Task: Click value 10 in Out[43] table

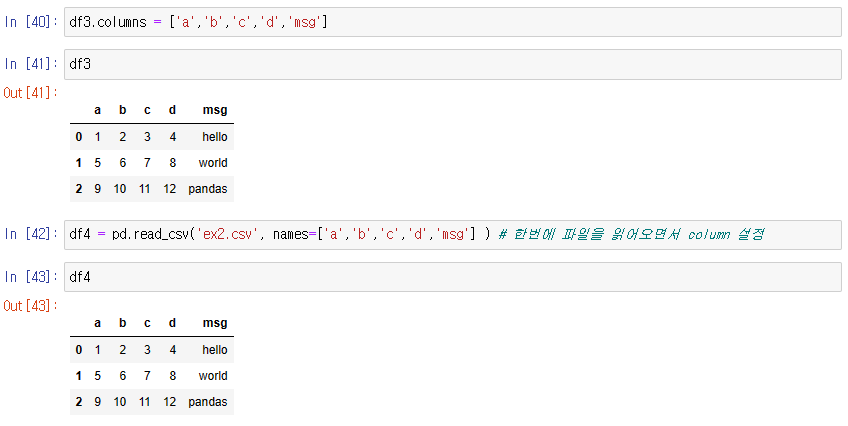Action: pos(120,402)
